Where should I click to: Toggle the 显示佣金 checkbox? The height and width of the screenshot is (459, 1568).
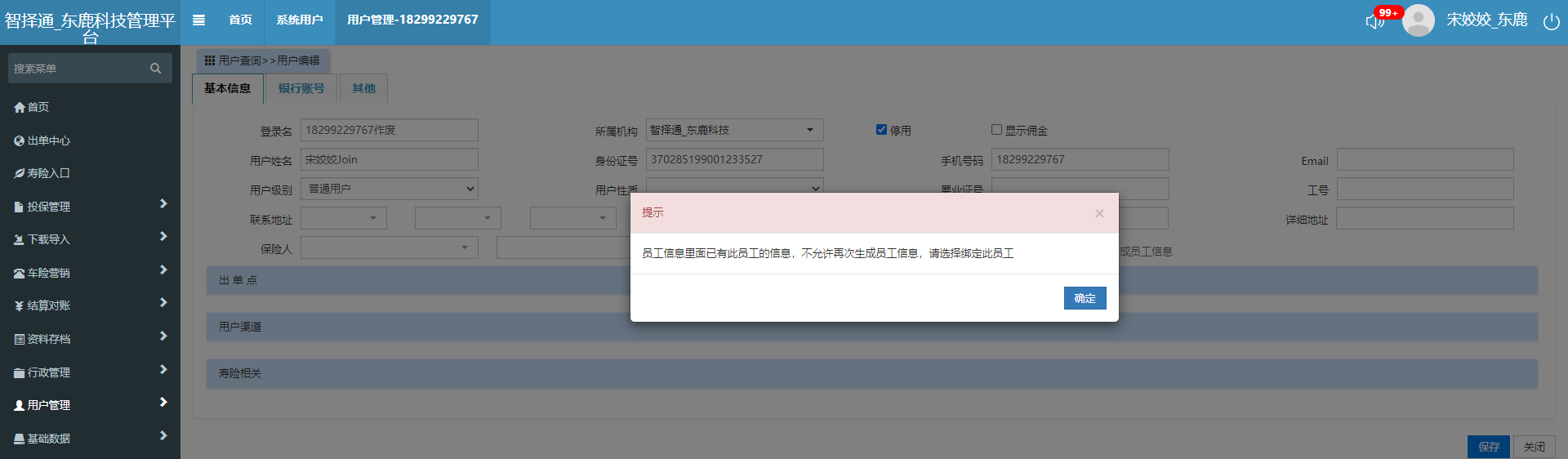point(996,130)
